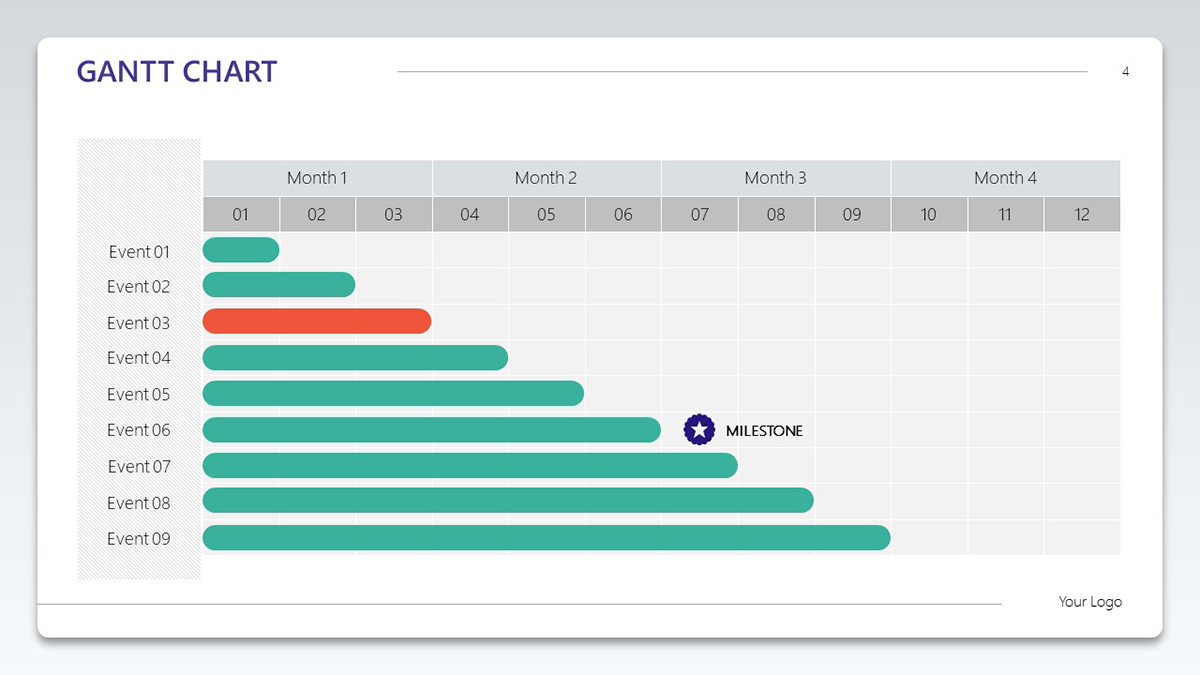Click week column header 07
Screen dimensions: 1200x675
click(x=700, y=214)
